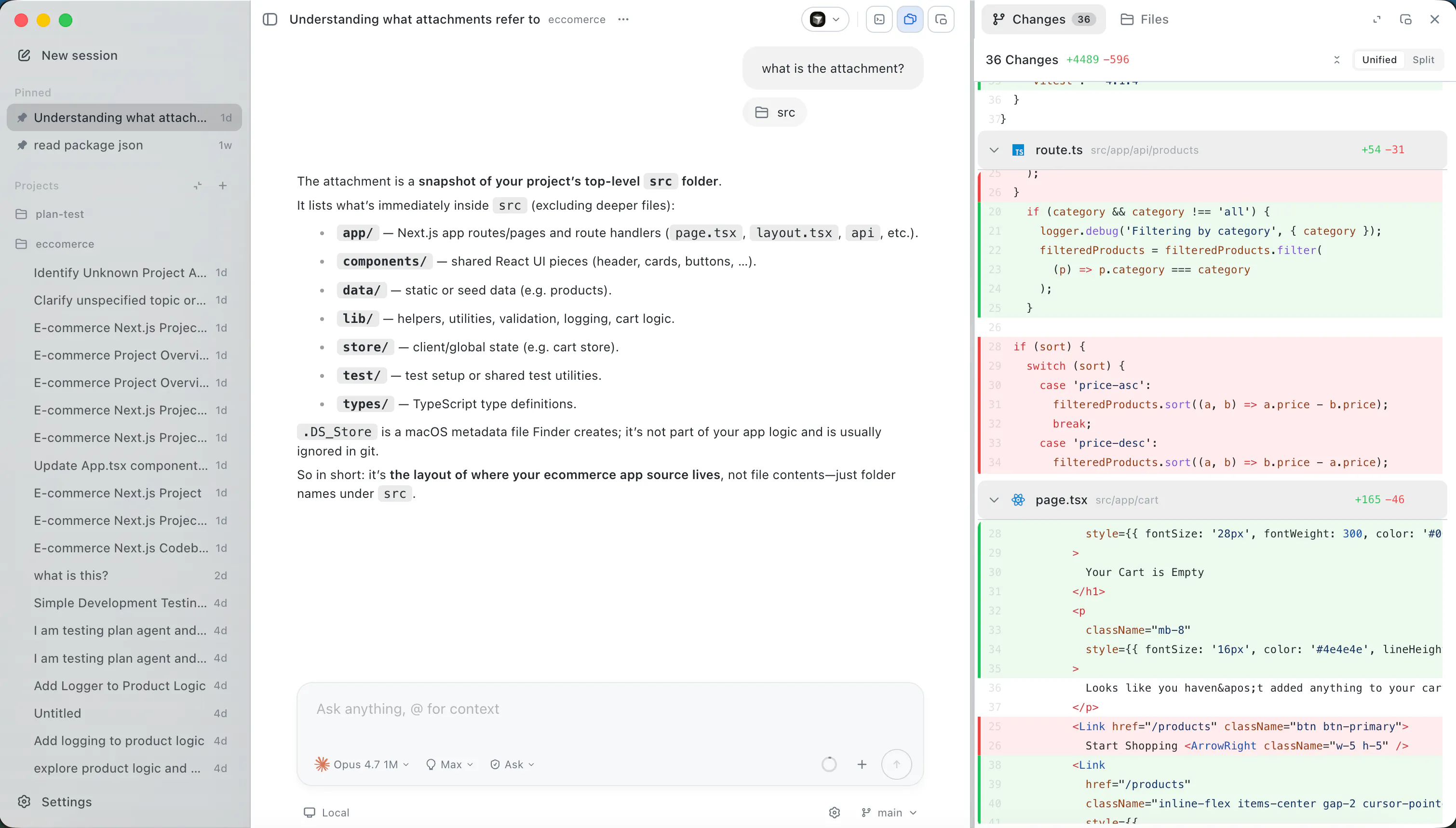This screenshot has width=1456, height=828.
Task: Click the 'what is the attachment?' message bubble
Action: pyautogui.click(x=833, y=68)
